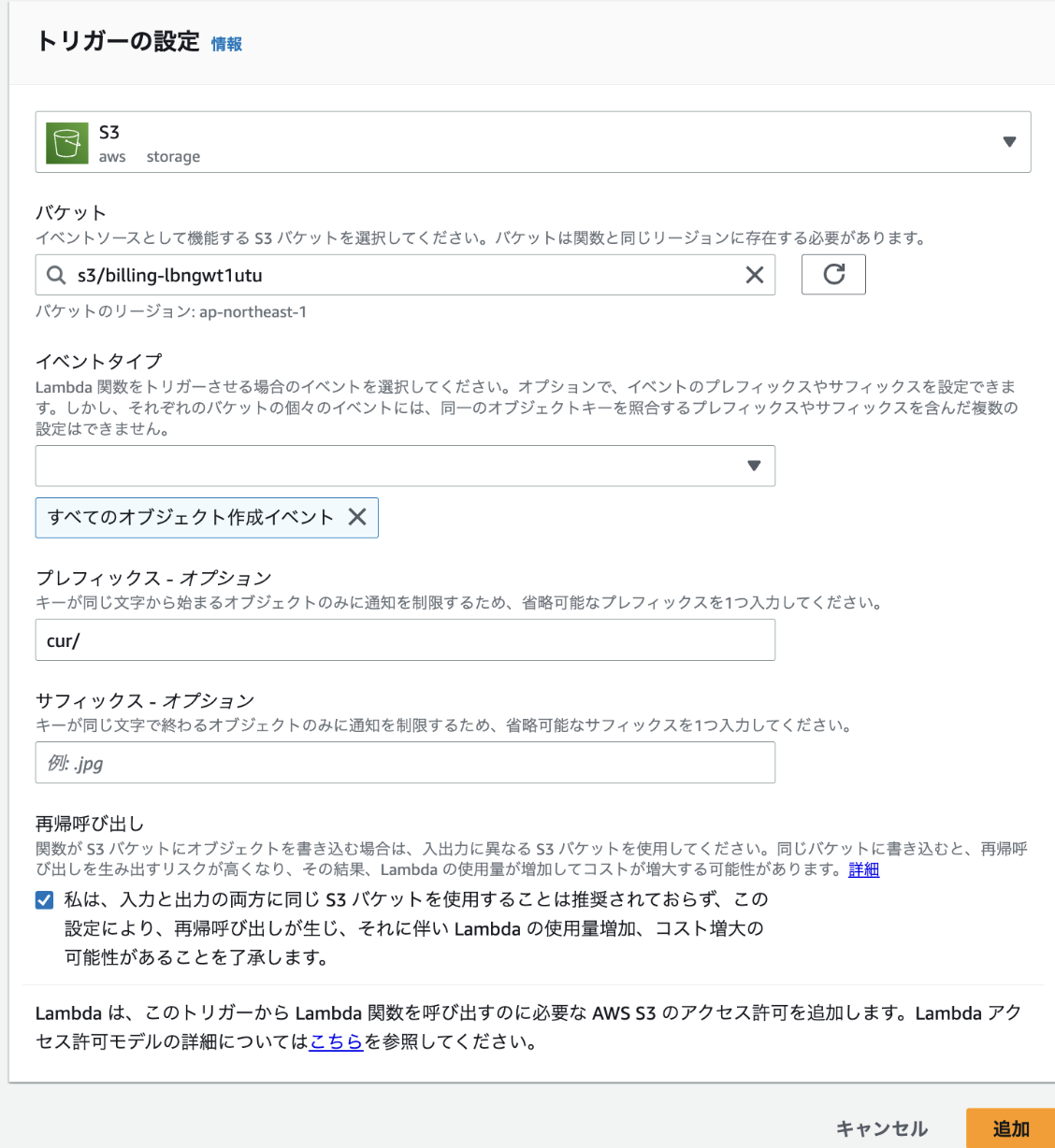This screenshot has height=1148, width=1055.
Task: Open the イベントタイプ dropdown
Action: click(405, 466)
